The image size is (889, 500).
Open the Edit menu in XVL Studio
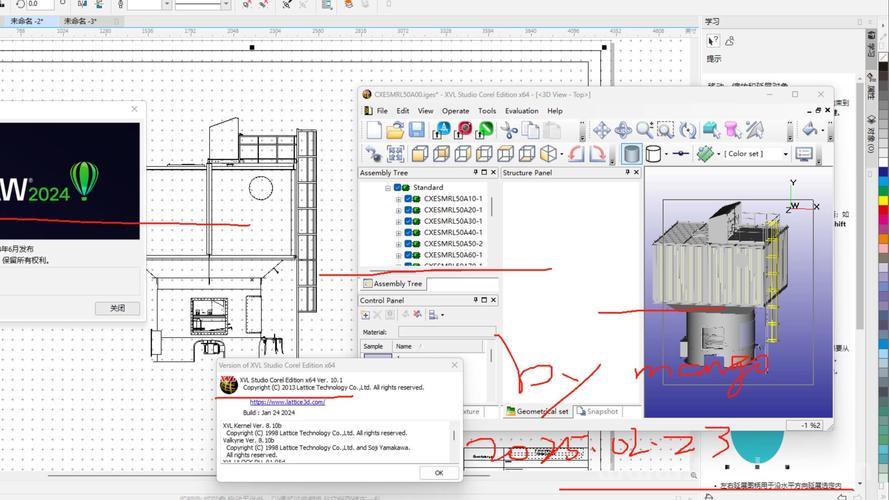(x=403, y=111)
